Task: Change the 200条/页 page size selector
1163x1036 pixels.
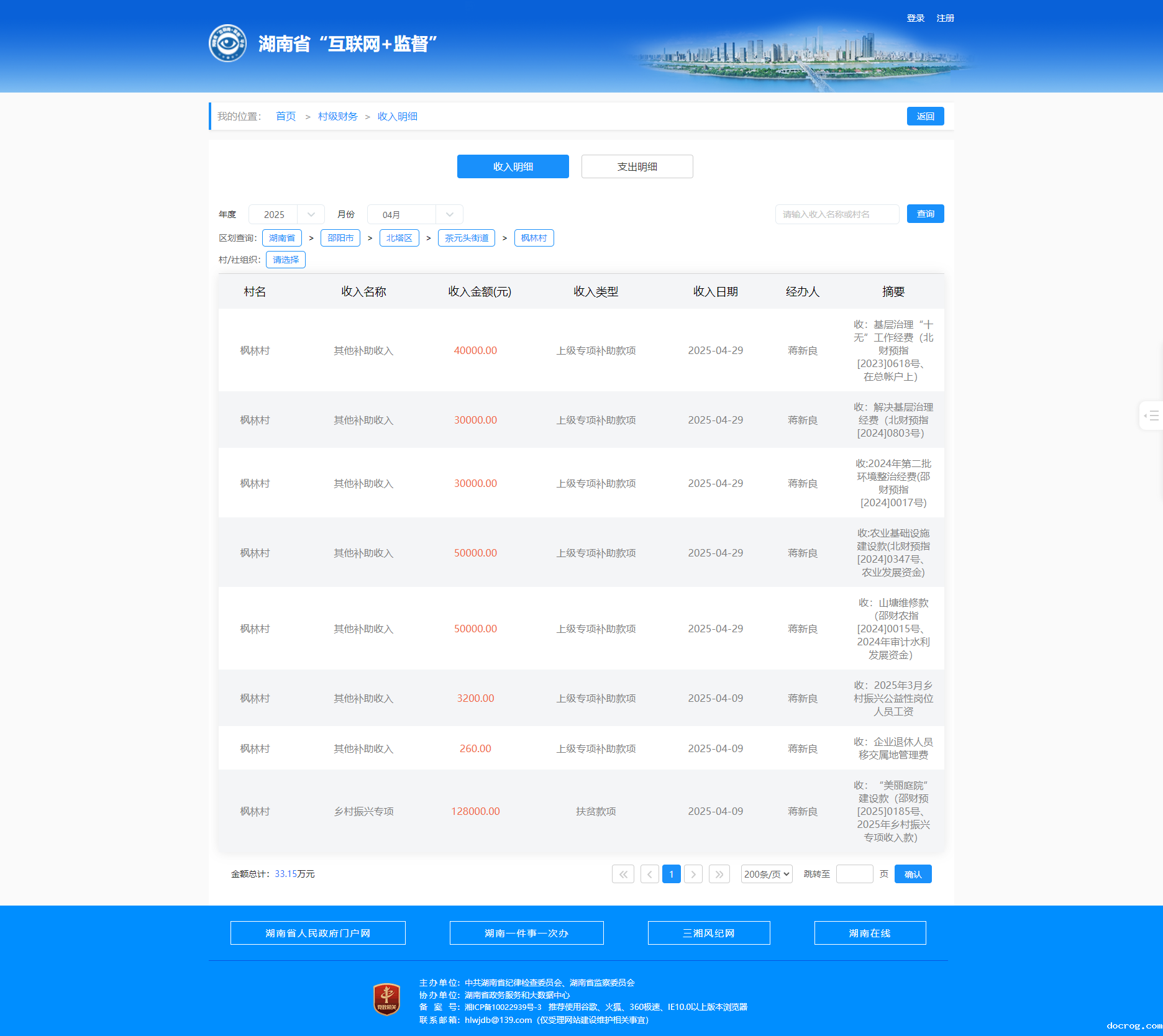Action: pos(767,874)
